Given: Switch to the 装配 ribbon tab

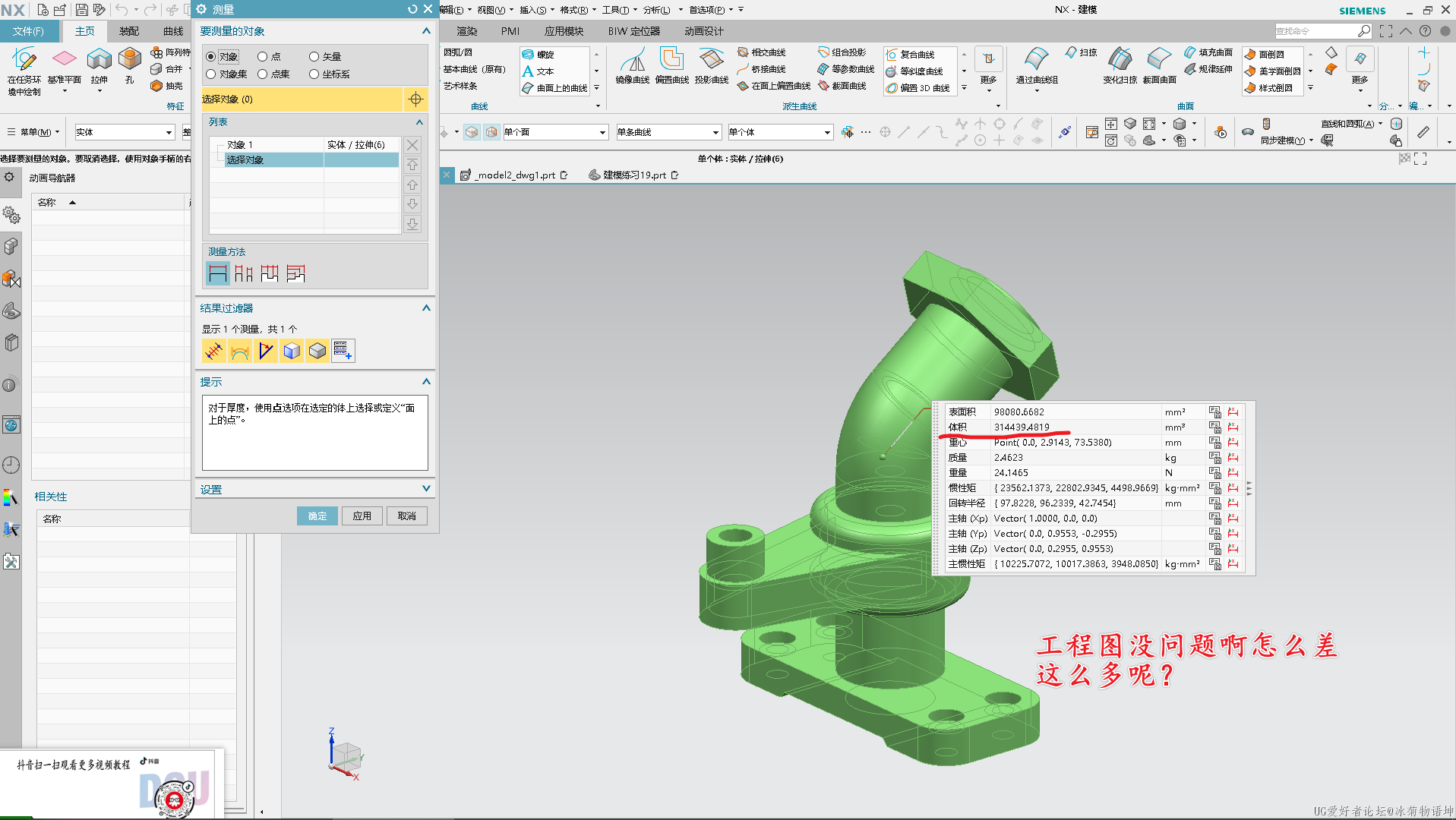Looking at the screenshot, I should point(129,31).
